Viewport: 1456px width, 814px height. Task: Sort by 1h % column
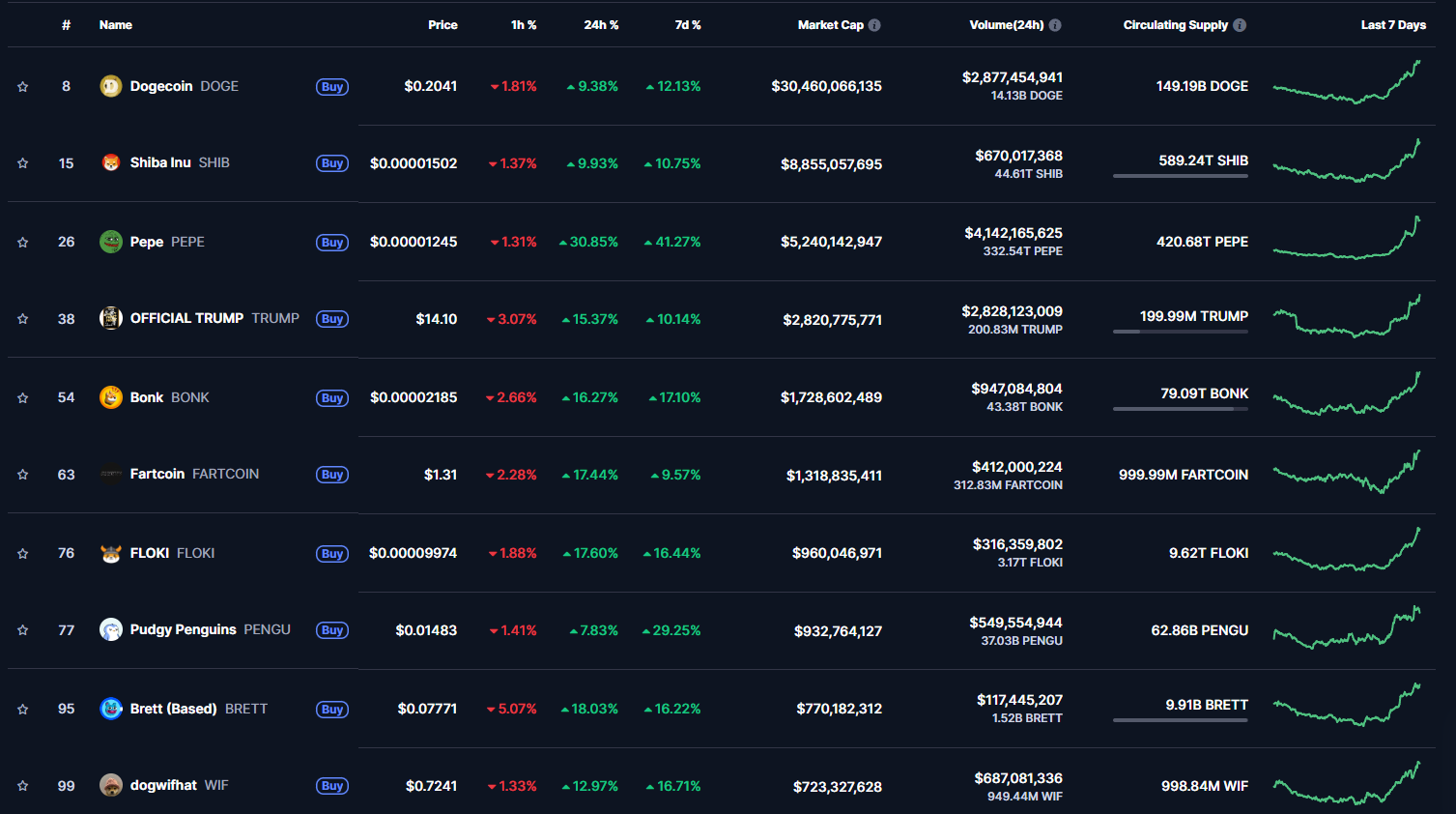point(524,25)
